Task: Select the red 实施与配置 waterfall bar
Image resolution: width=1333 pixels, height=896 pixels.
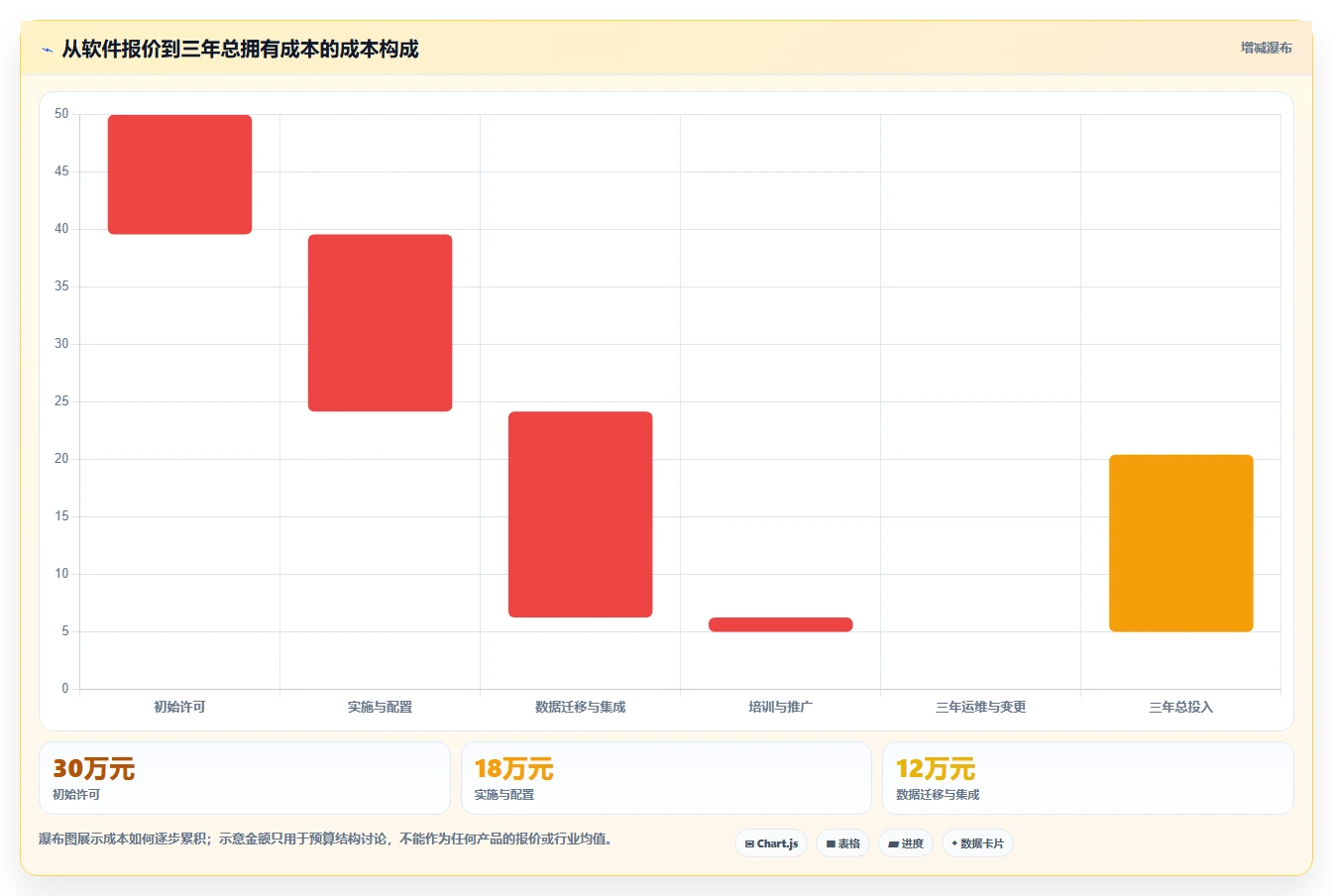Action: (380, 323)
